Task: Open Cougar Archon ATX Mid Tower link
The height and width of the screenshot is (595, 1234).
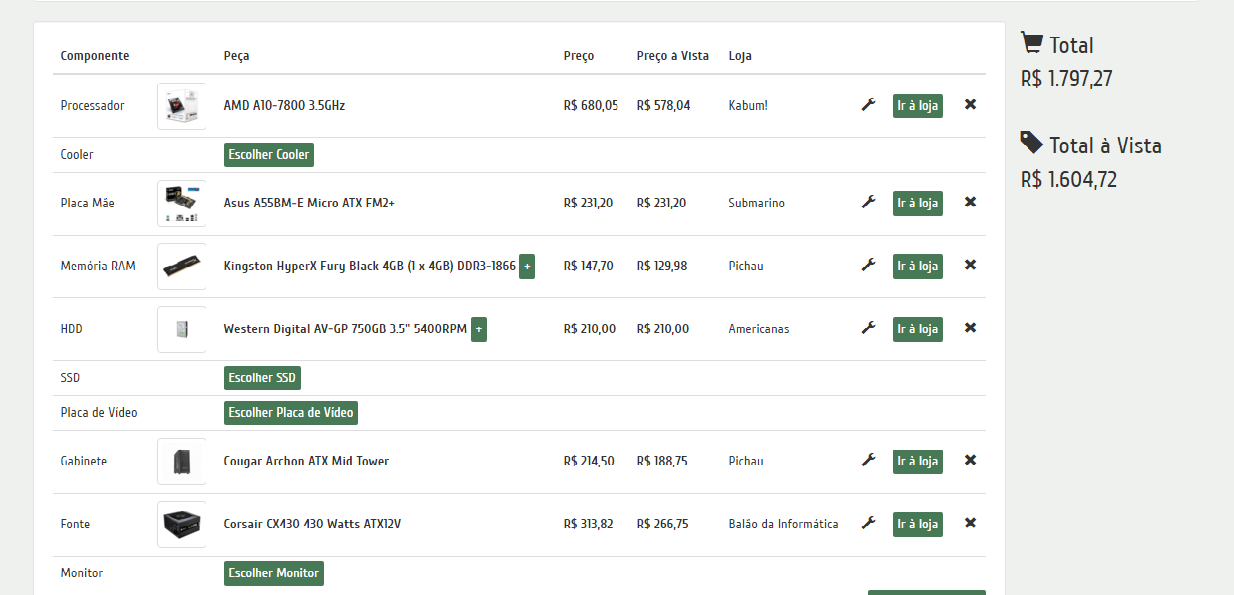Action: click(306, 461)
